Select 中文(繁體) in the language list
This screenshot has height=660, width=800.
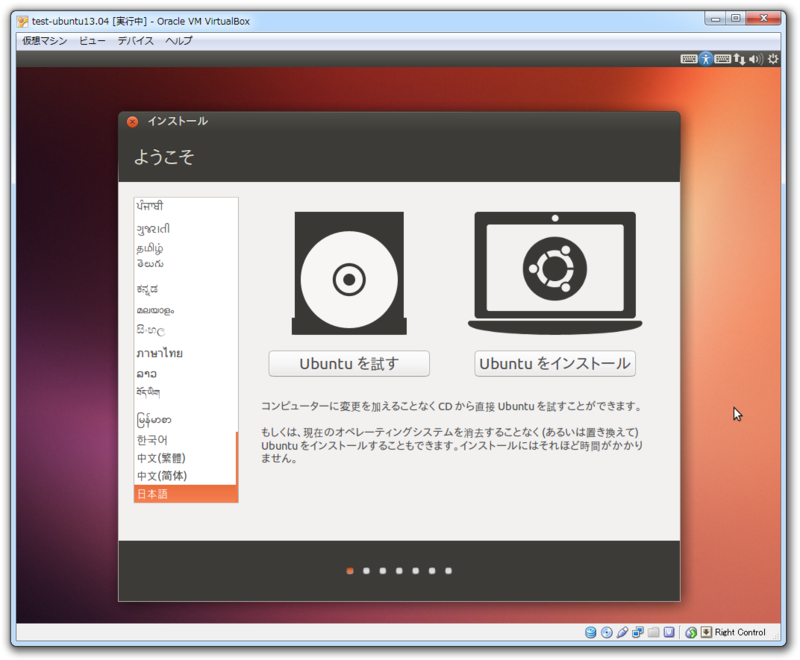click(185, 458)
